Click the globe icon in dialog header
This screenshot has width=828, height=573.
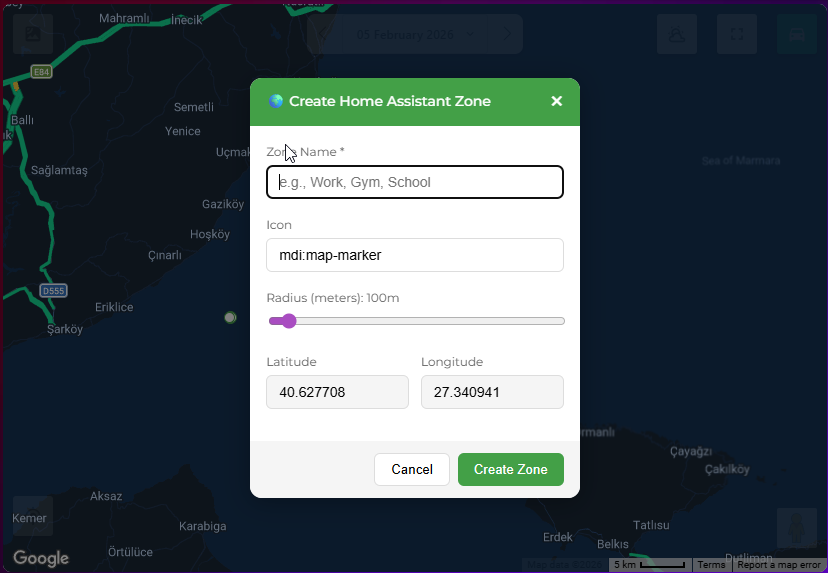click(276, 101)
